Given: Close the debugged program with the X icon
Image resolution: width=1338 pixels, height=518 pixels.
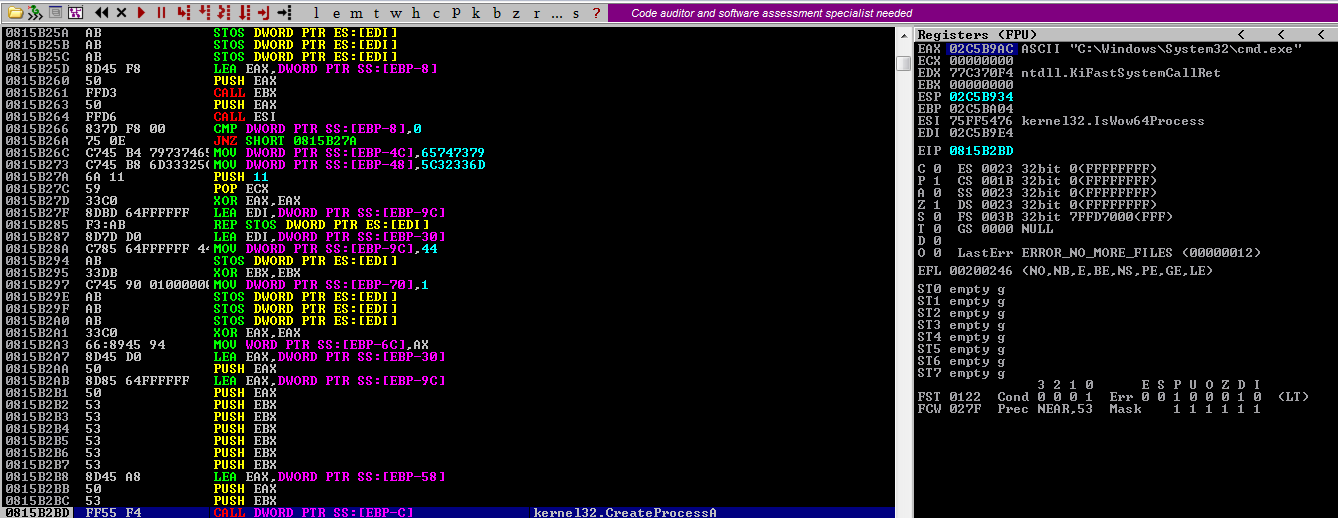Looking at the screenshot, I should click(x=122, y=13).
